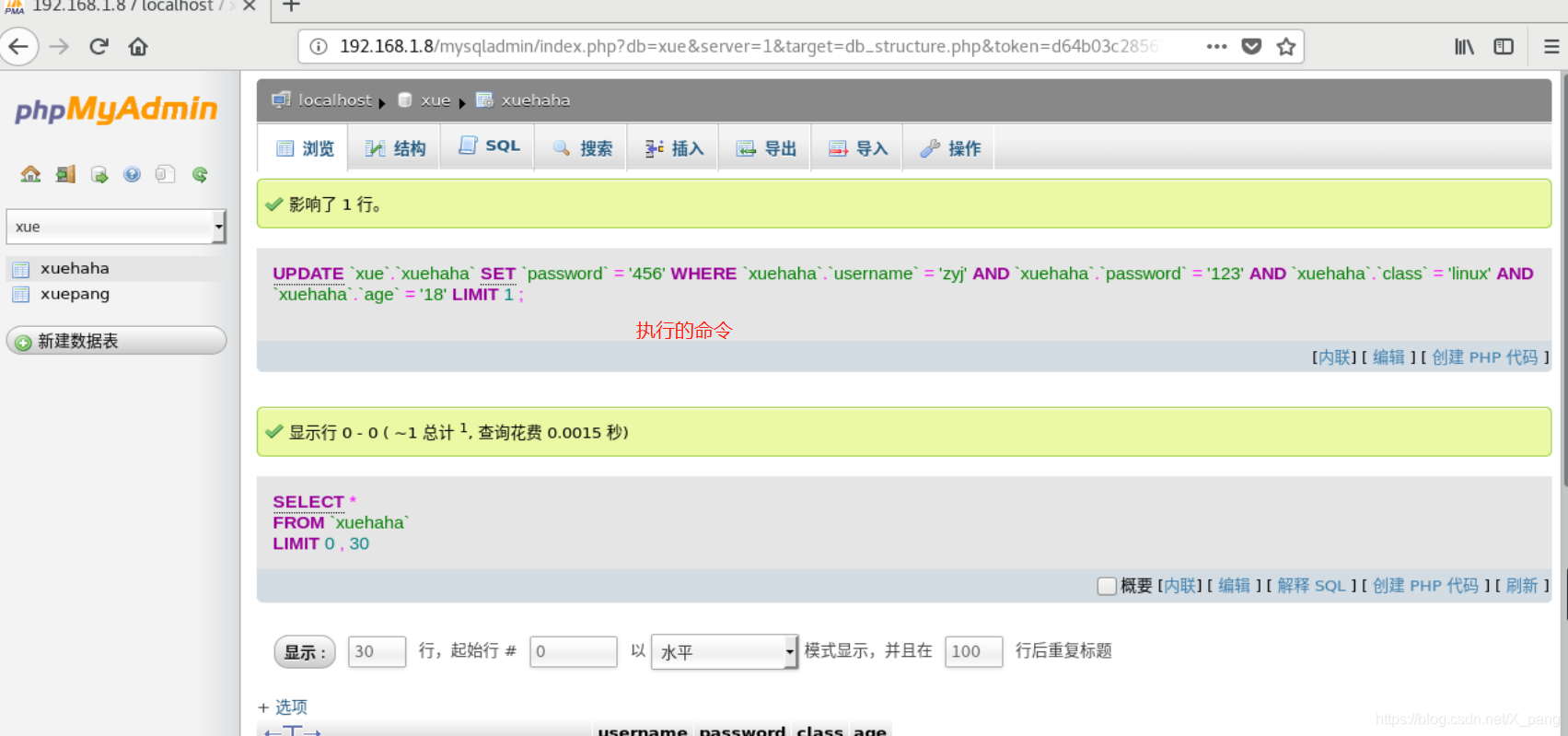Go to browser Home page
This screenshot has width=1568, height=736.
[x=138, y=46]
